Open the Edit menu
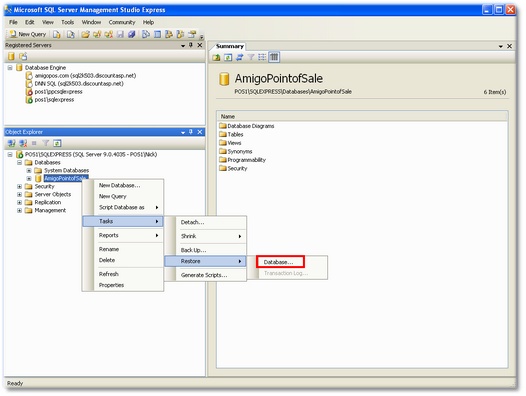Screen dimensions: 526x396 pyautogui.click(x=30, y=22)
